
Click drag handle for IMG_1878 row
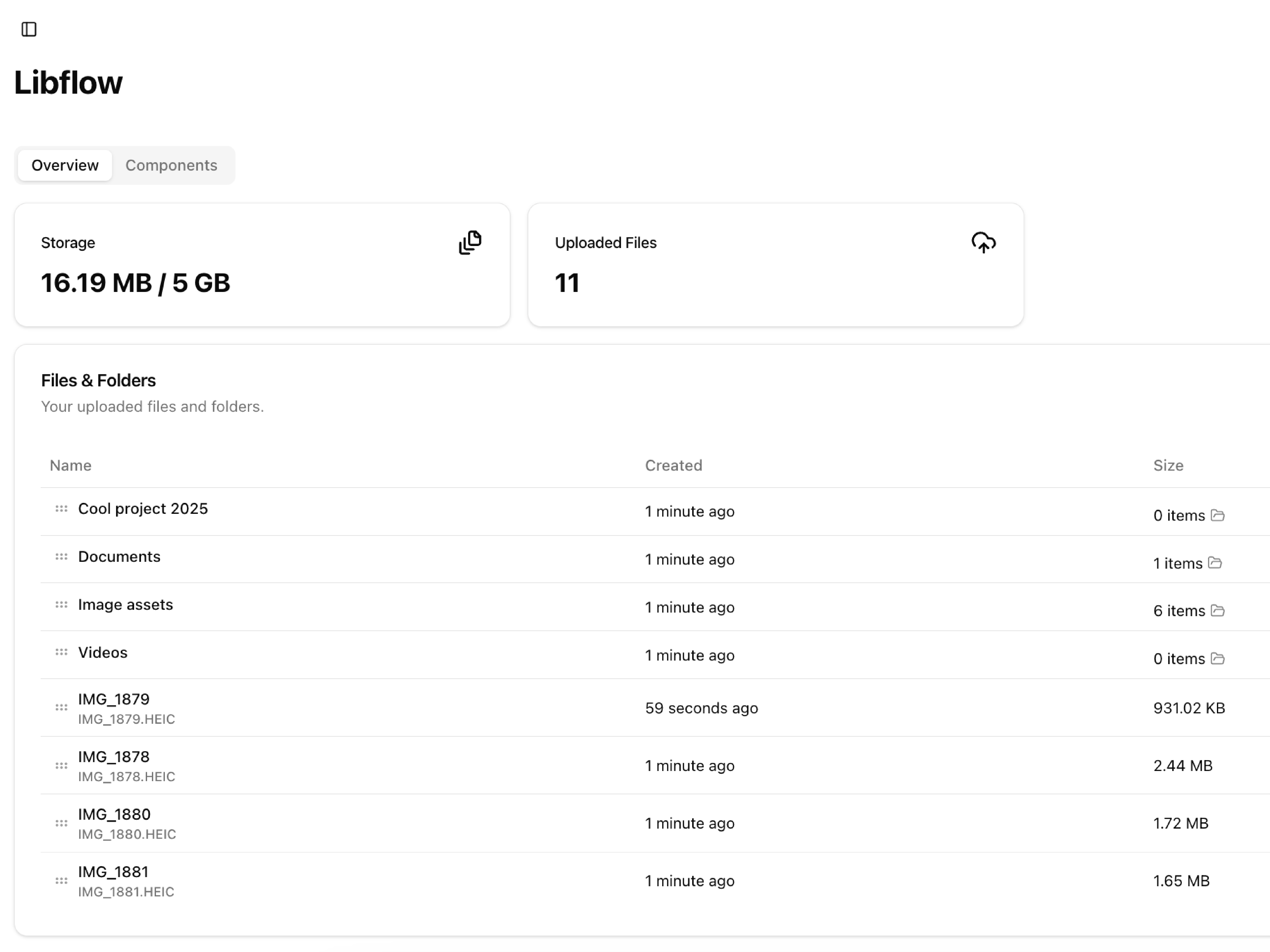point(61,765)
